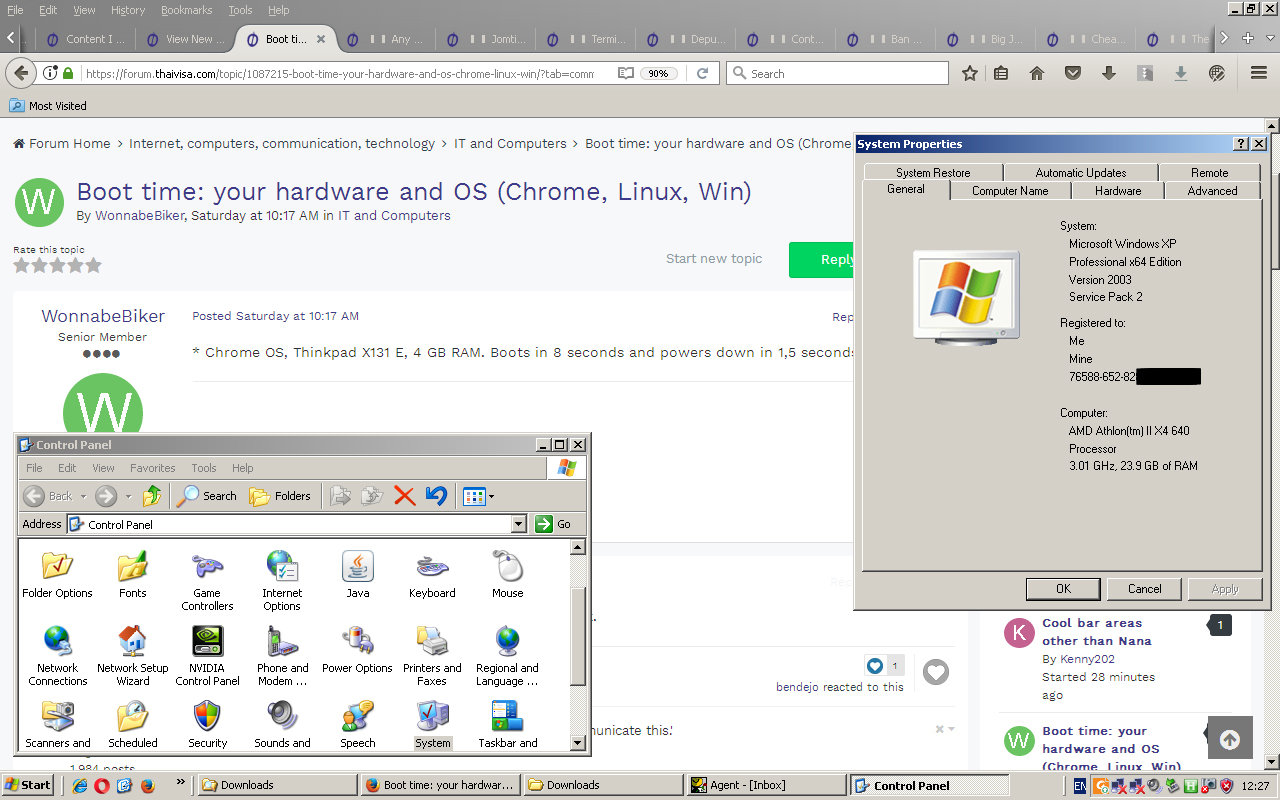Switch to Agent - [Inbox] taskbar button
The image size is (1280, 800).
tap(765, 785)
